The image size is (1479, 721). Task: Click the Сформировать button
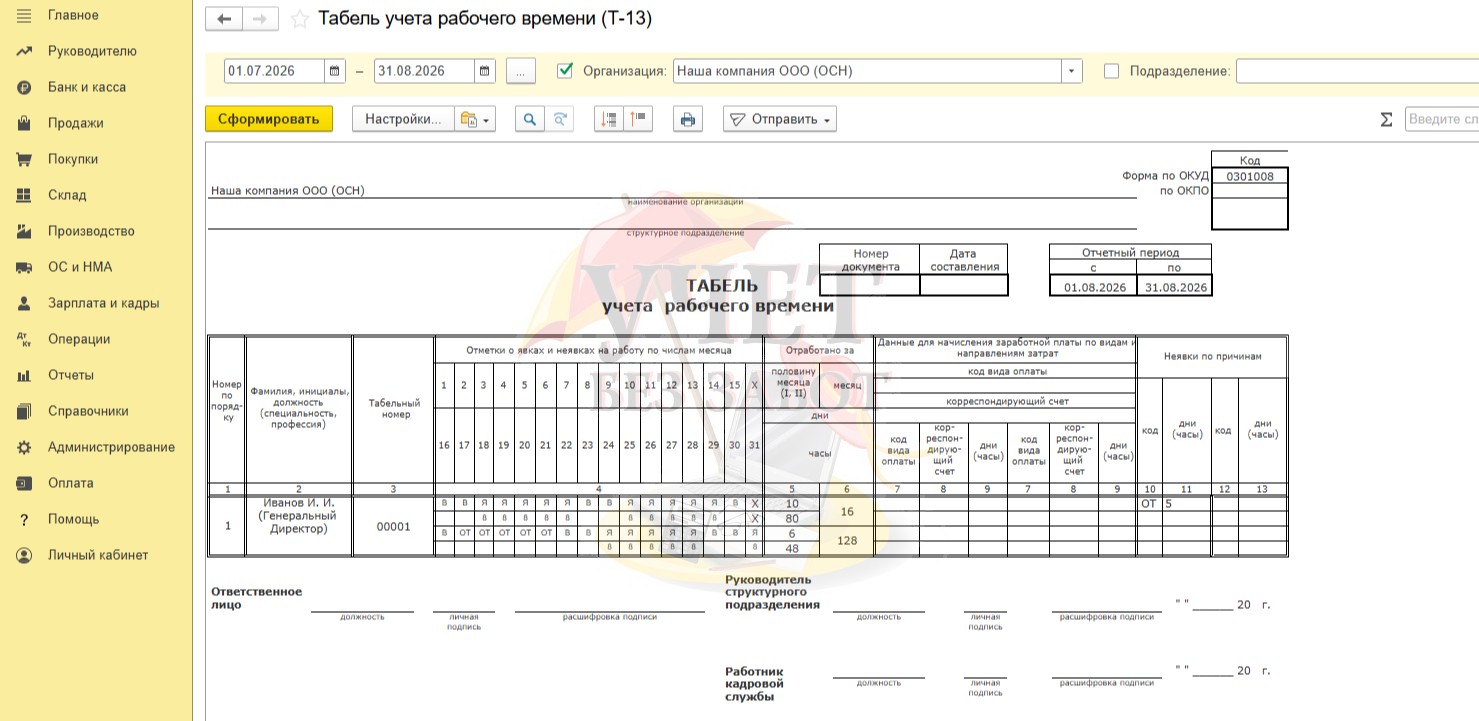click(x=269, y=119)
